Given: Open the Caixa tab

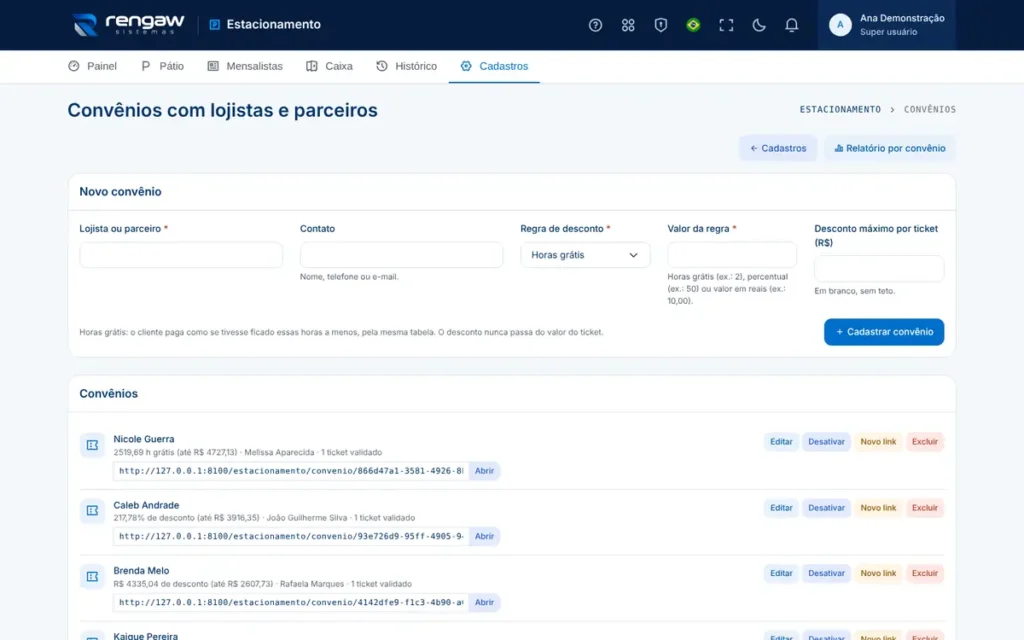Looking at the screenshot, I should tap(329, 66).
